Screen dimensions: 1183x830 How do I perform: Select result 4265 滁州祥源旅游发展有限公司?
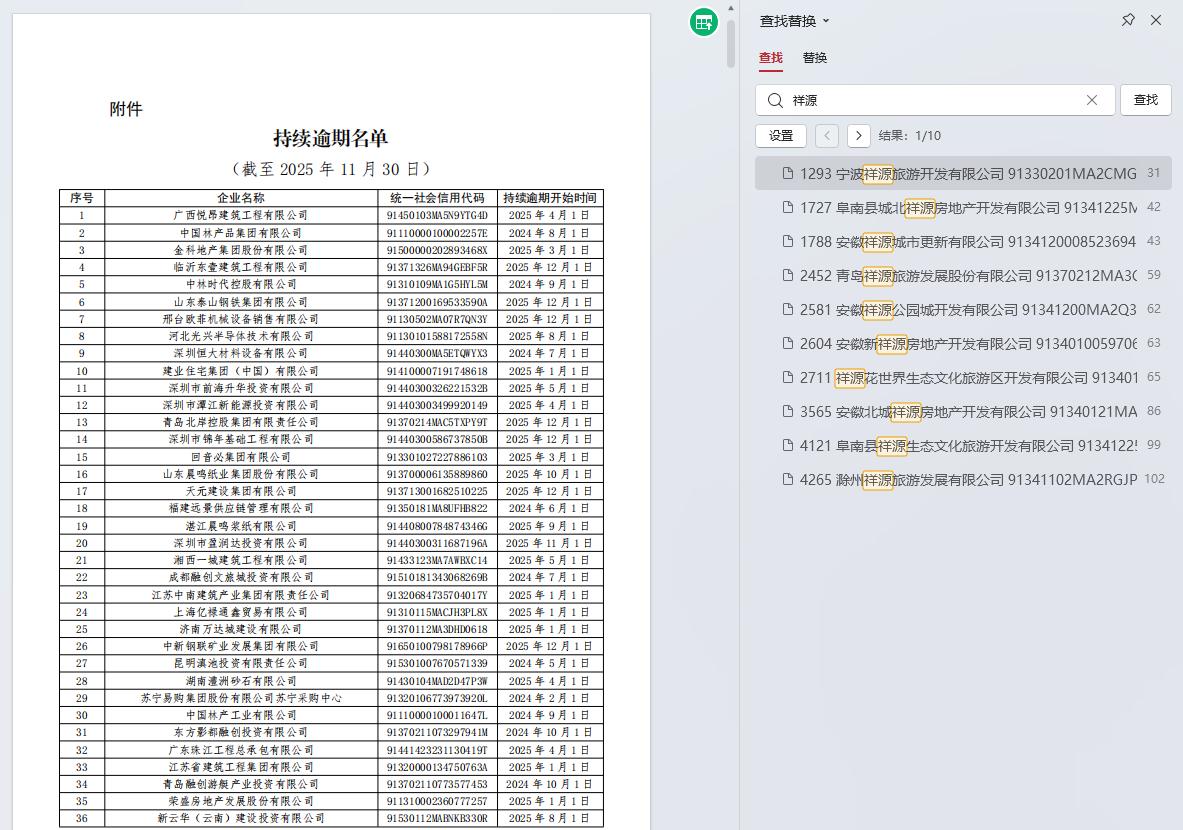point(963,479)
